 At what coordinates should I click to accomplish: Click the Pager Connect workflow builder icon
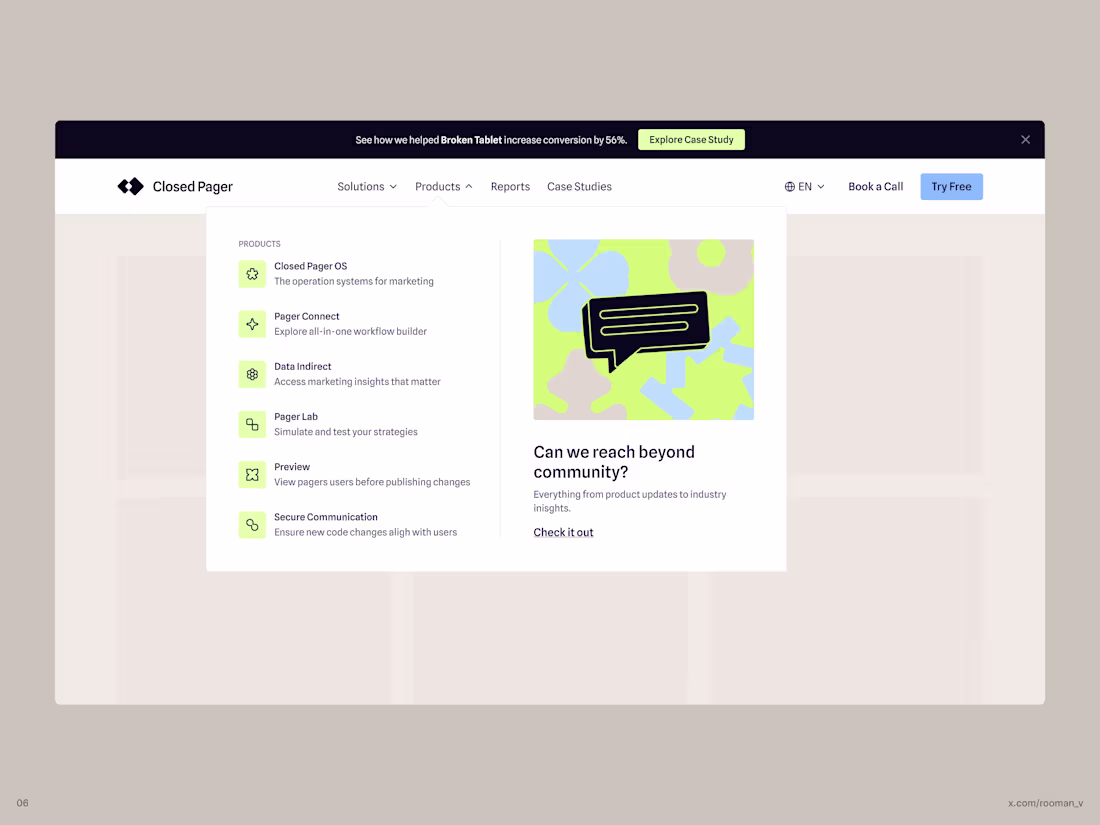tap(252, 324)
